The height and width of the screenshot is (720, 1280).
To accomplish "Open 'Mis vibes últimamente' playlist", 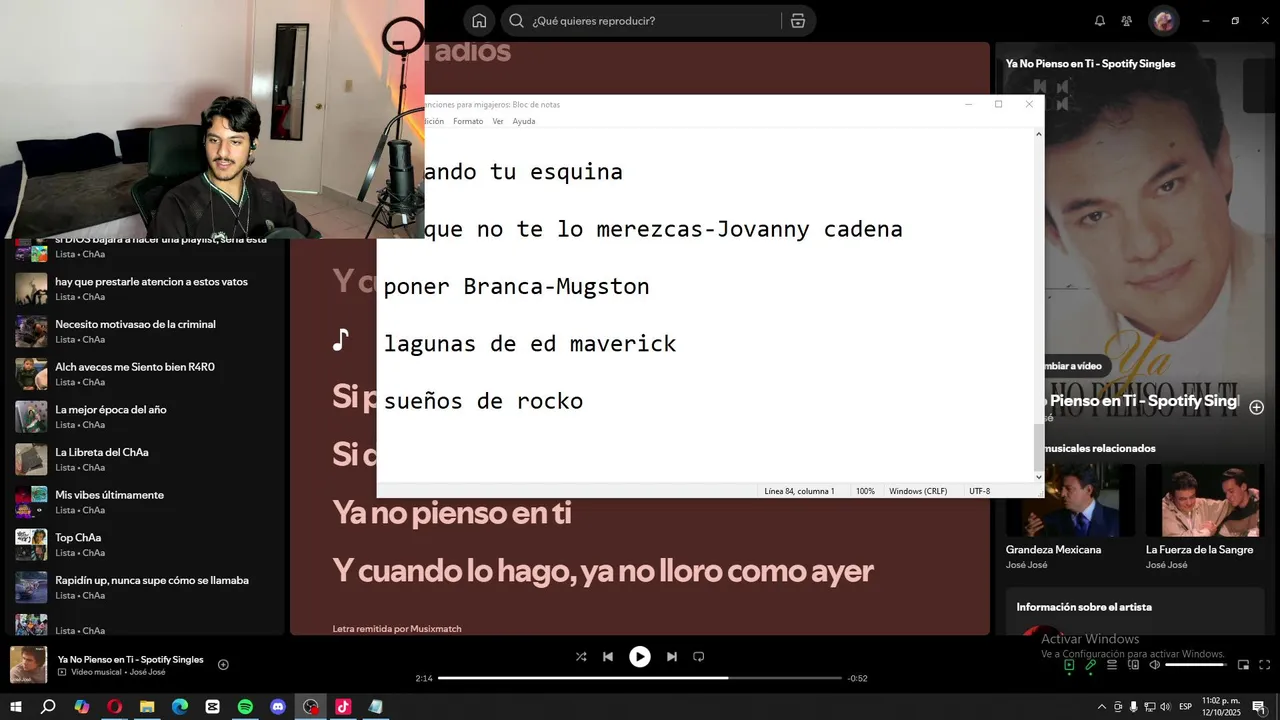I will (x=143, y=502).
